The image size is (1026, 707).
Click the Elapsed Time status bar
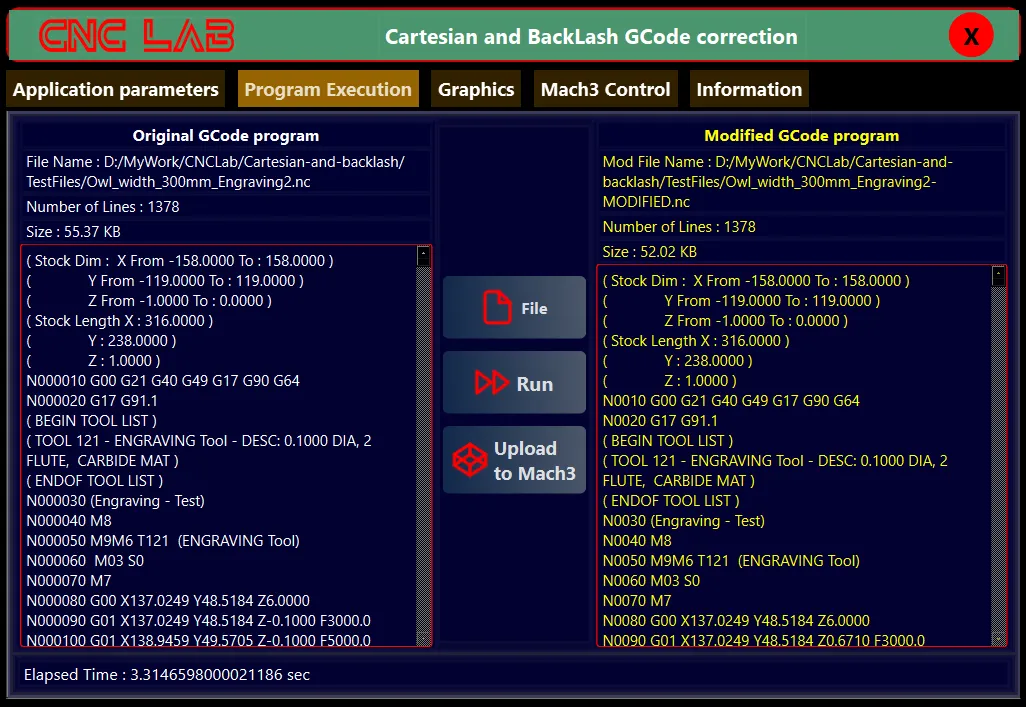pyautogui.click(x=512, y=675)
